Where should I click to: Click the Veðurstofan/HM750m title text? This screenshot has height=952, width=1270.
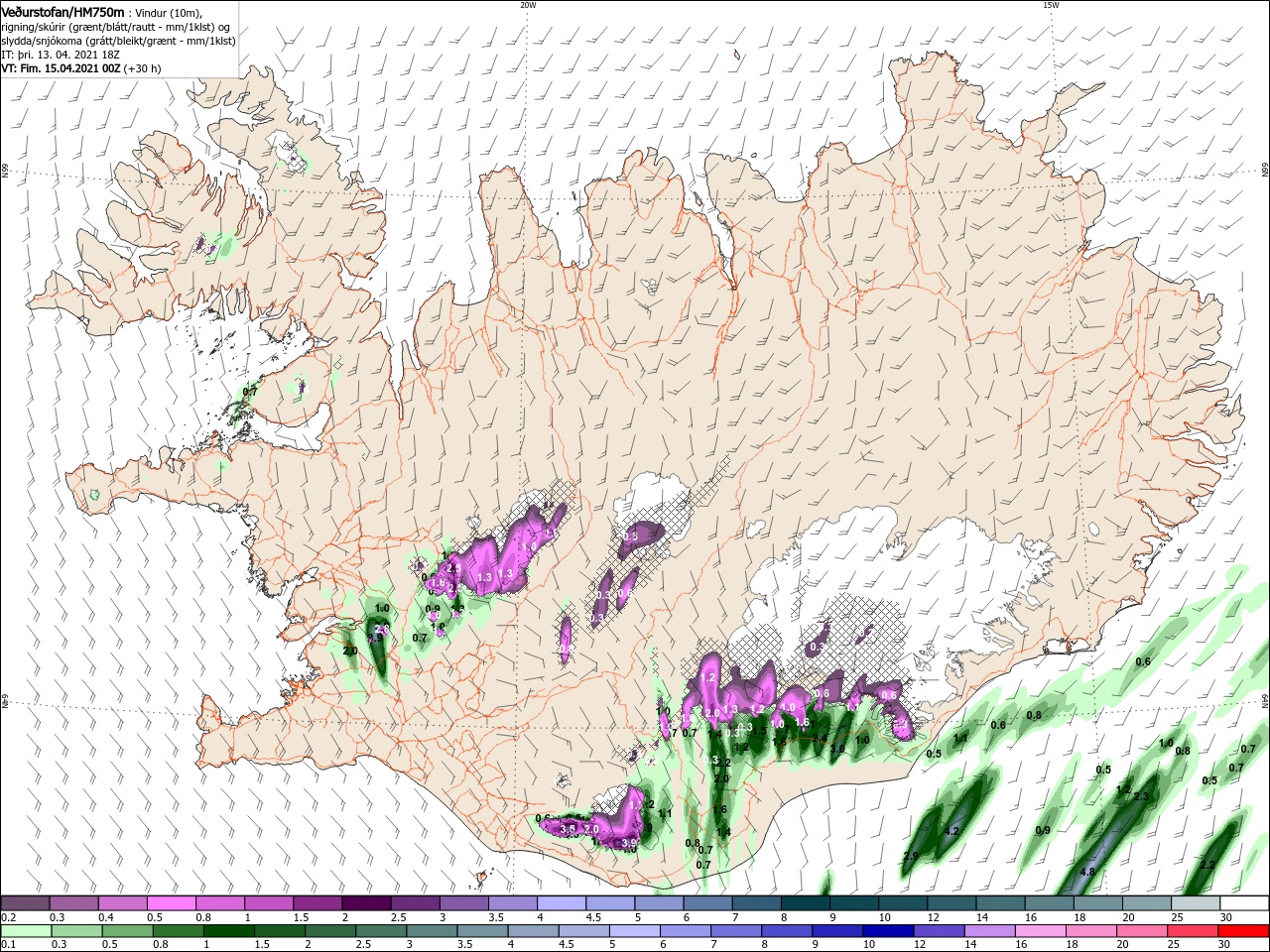point(63,11)
